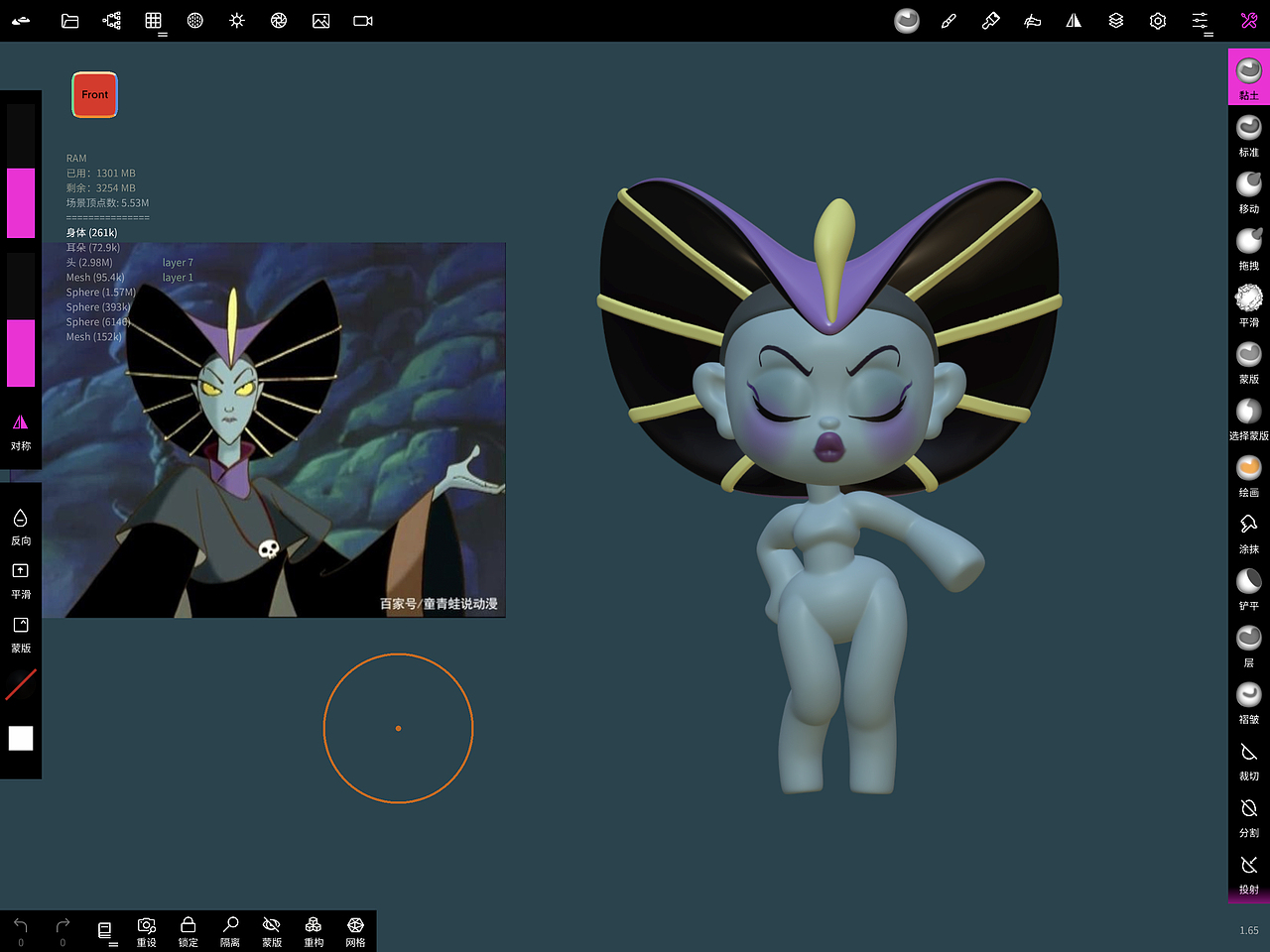Click the layer 7 label

coord(178,263)
